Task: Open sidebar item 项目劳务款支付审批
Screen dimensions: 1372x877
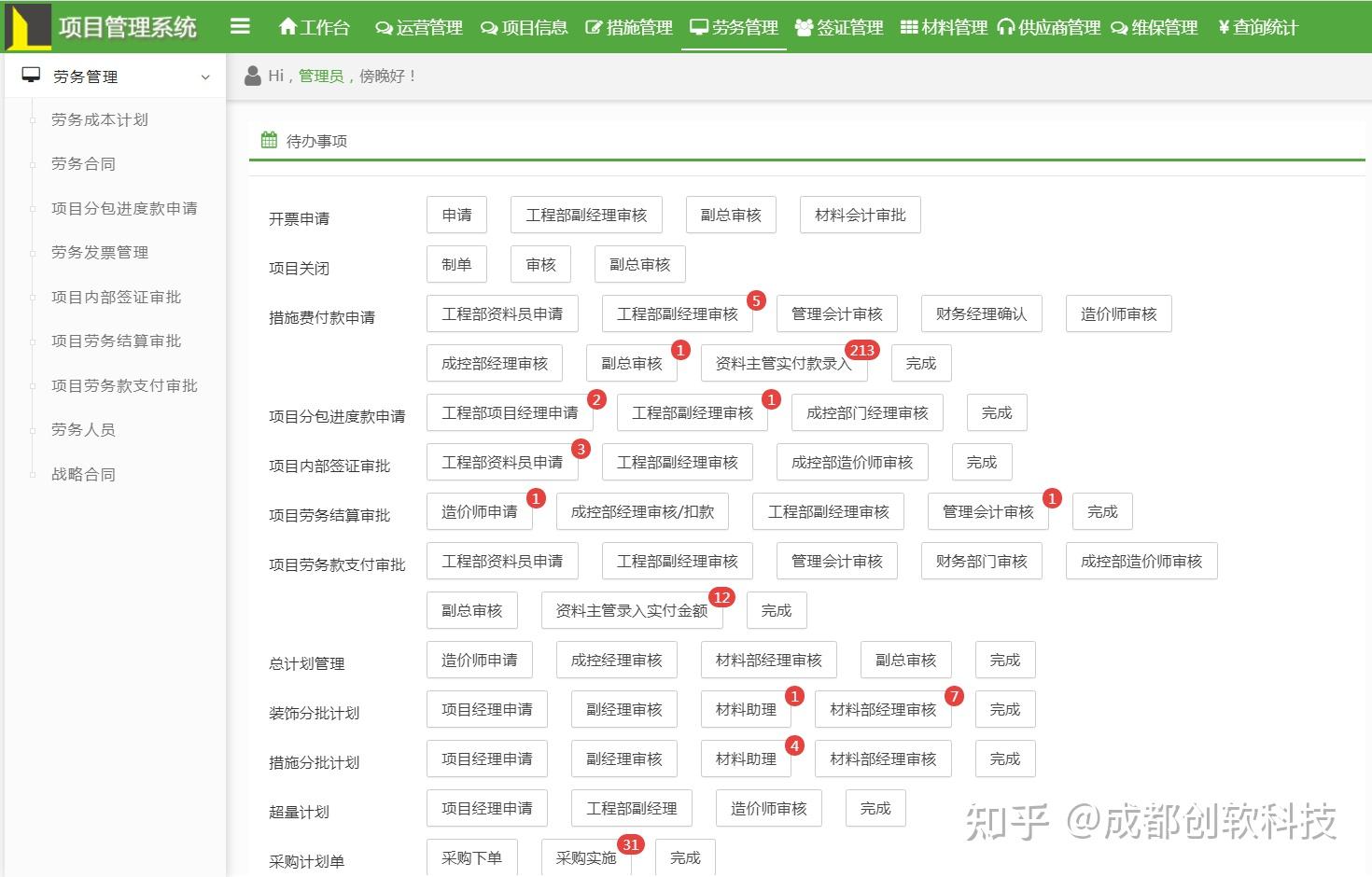Action: [x=124, y=385]
